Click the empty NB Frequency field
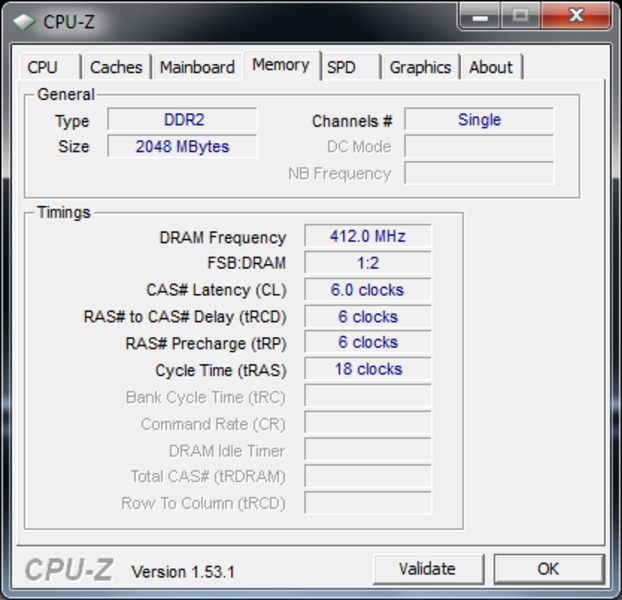 tap(479, 173)
